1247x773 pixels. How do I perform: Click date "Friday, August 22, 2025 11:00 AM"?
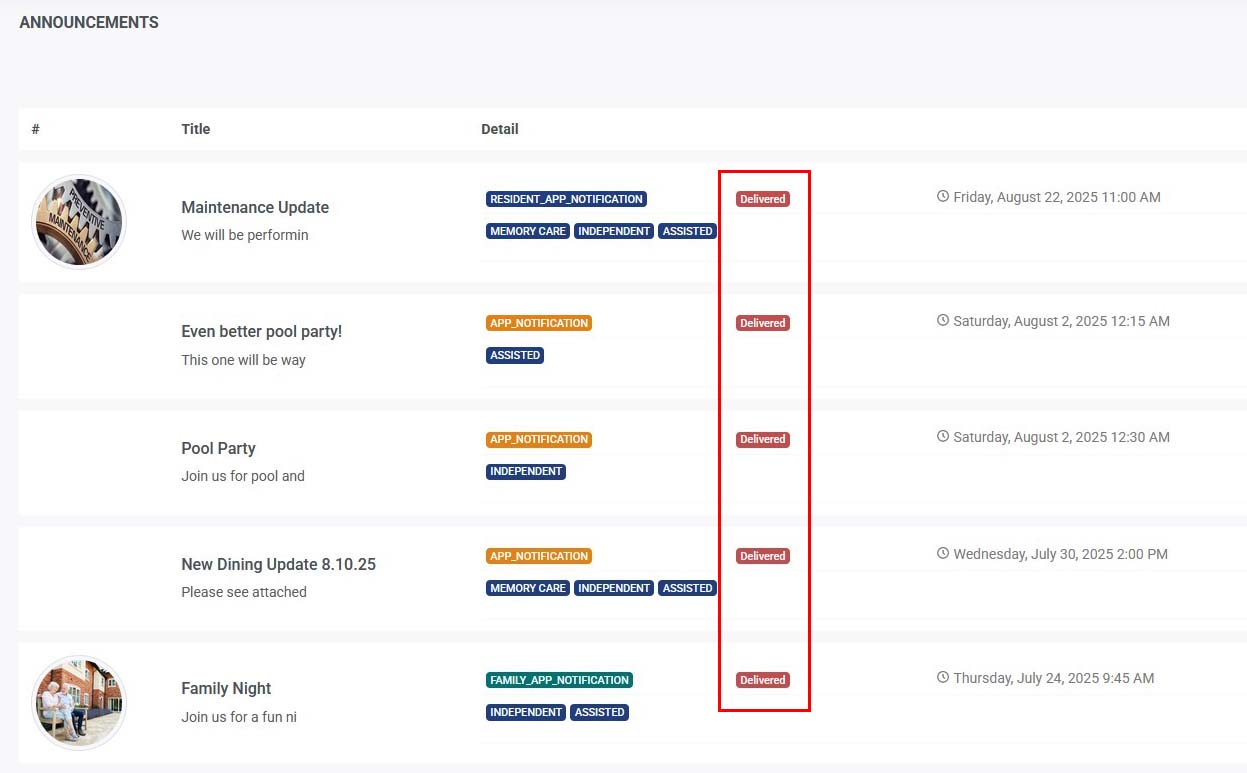coord(1057,197)
